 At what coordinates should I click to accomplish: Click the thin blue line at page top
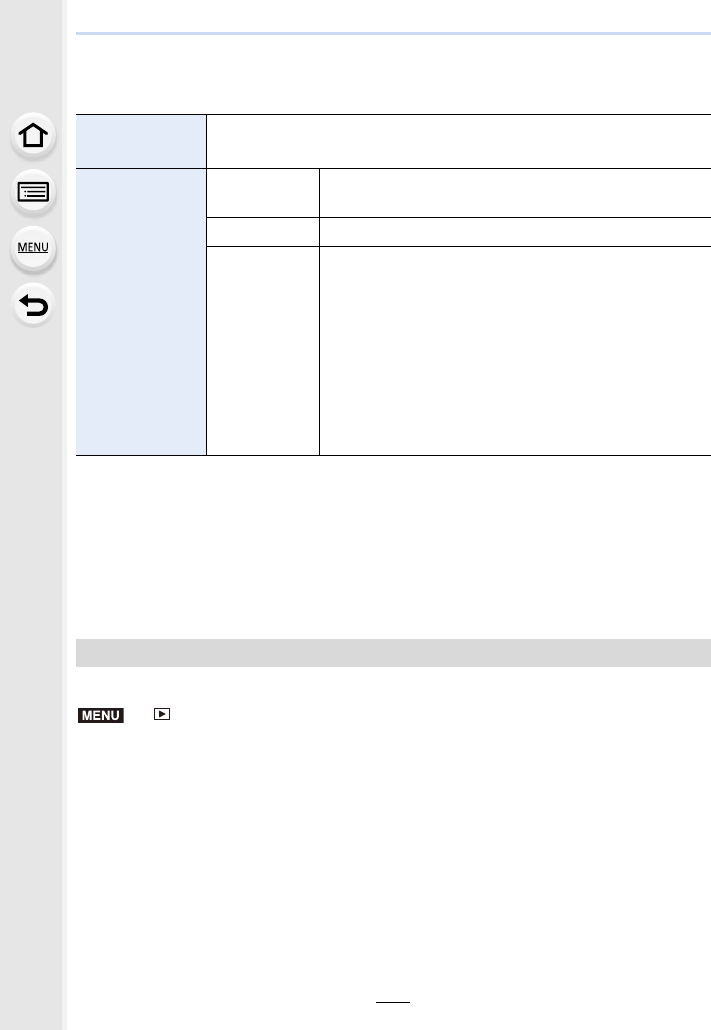(x=393, y=34)
